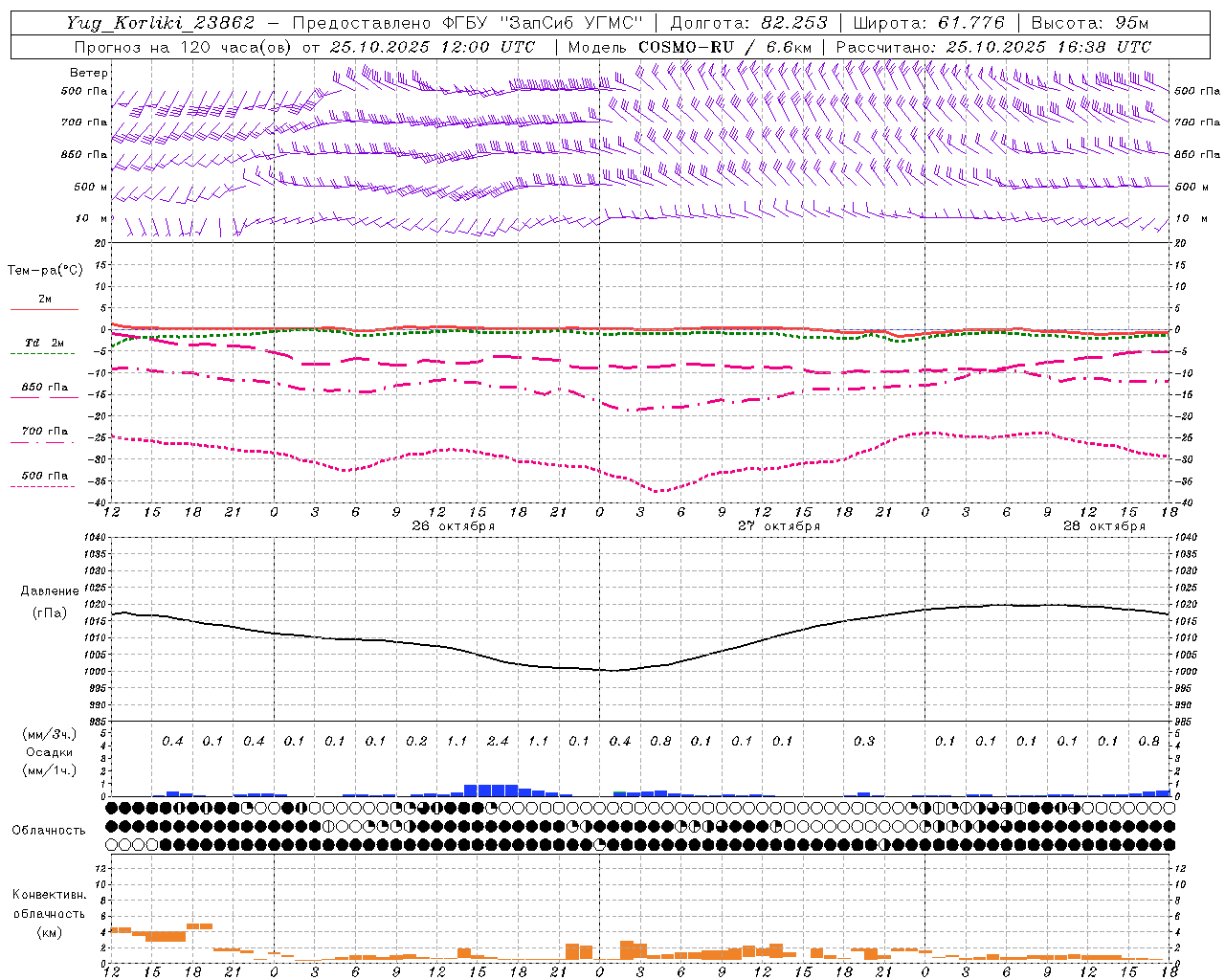Select '700 гПа' entry in temperature legend
The height and width of the screenshot is (980, 1225).
45,432
